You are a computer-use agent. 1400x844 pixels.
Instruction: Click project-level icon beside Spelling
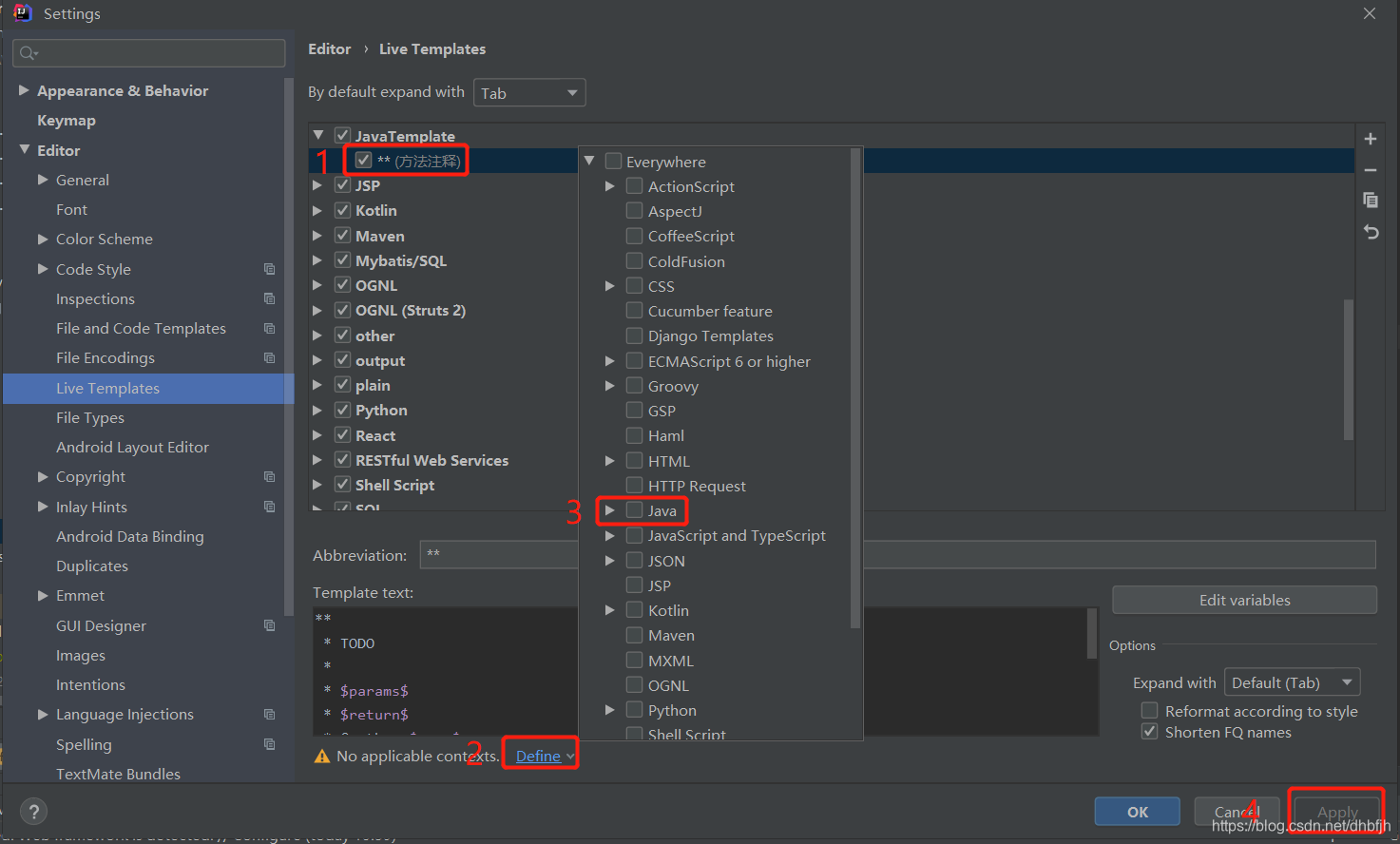269,744
